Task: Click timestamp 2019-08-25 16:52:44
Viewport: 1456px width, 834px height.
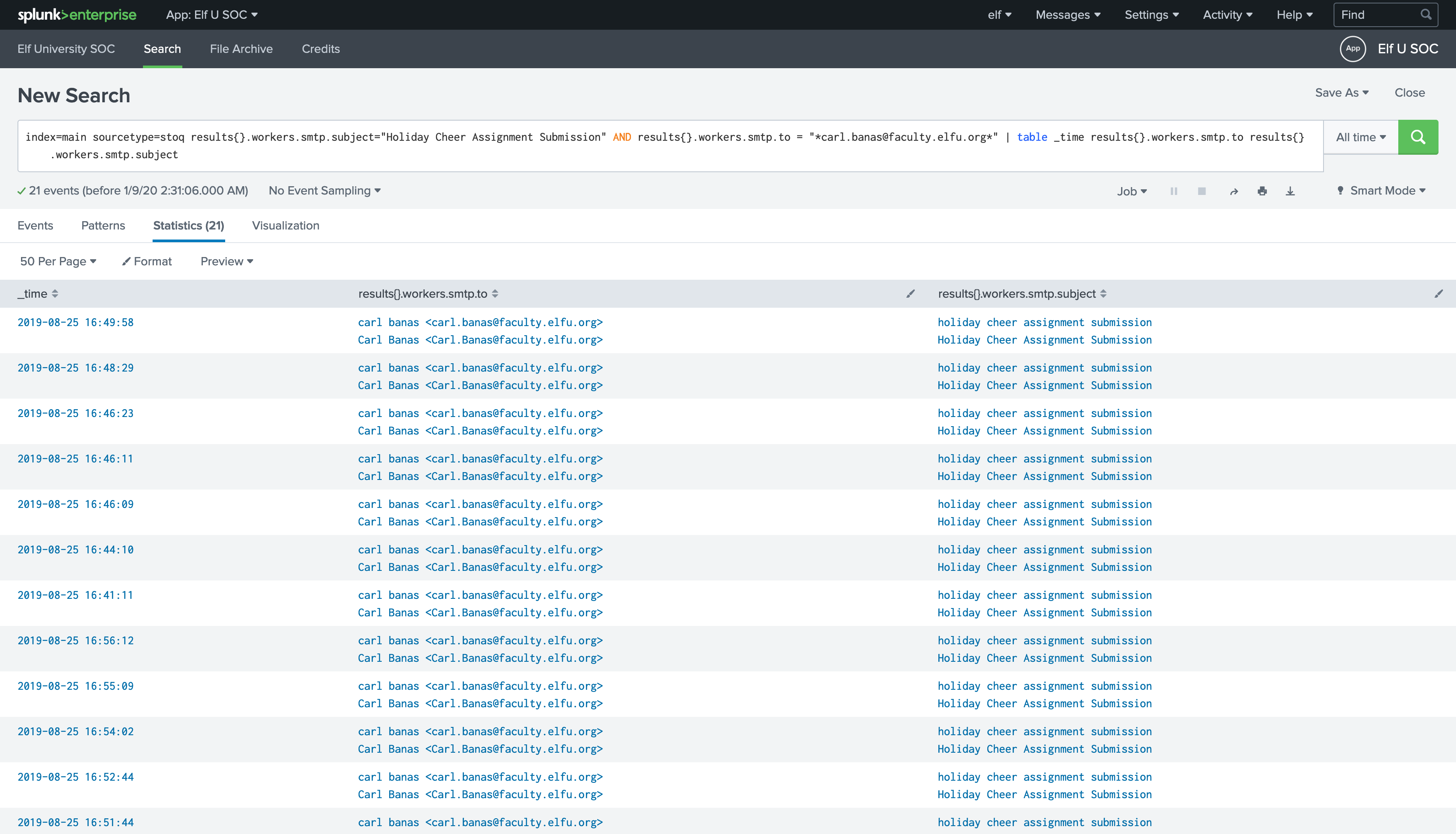Action: pyautogui.click(x=76, y=777)
